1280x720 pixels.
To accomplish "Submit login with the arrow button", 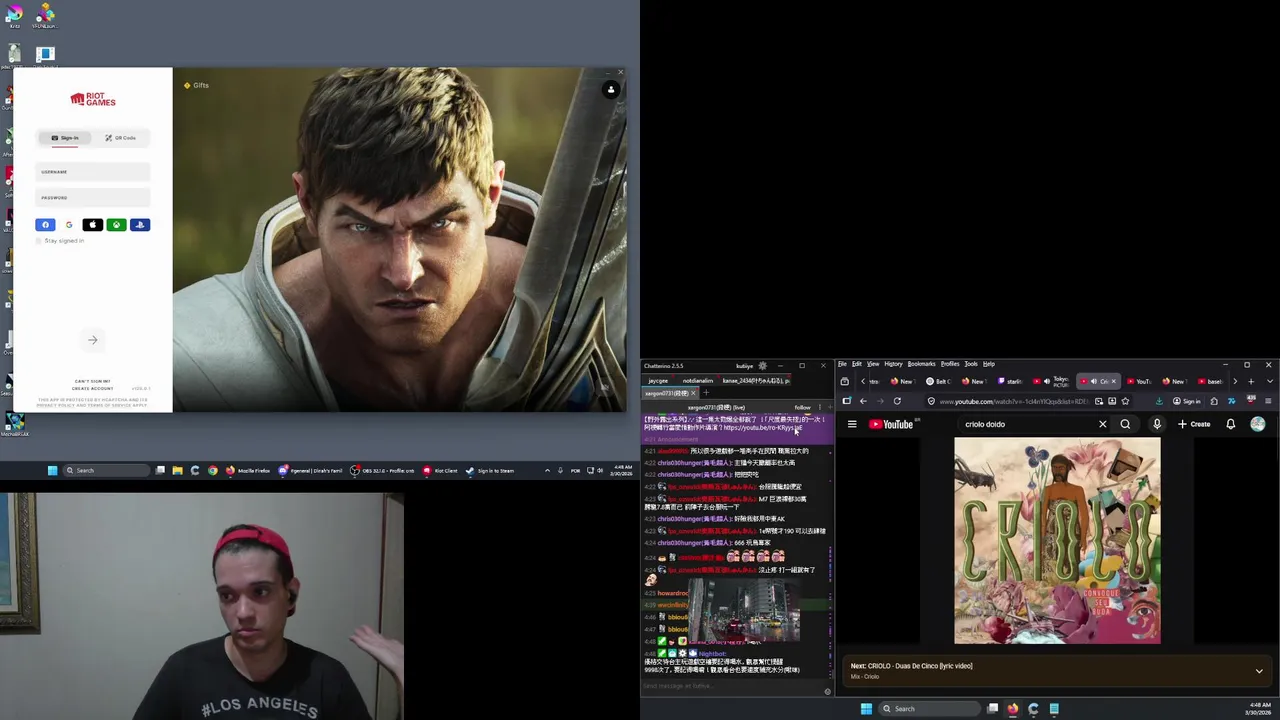I will [92, 340].
